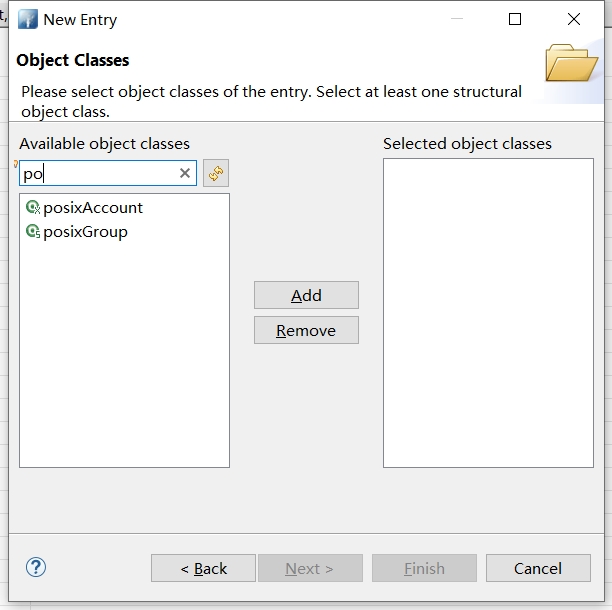Open help with the question mark icon
Image resolution: width=612 pixels, height=610 pixels.
tap(36, 567)
